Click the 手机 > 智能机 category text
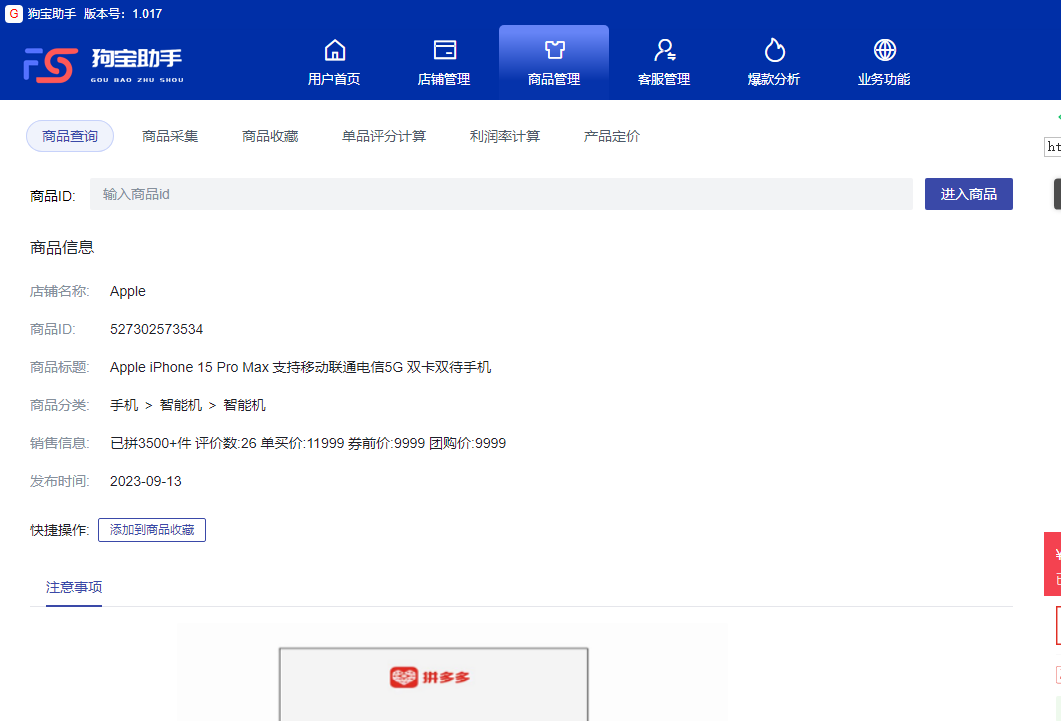Screen dimensions: 1061x721 coord(187,405)
